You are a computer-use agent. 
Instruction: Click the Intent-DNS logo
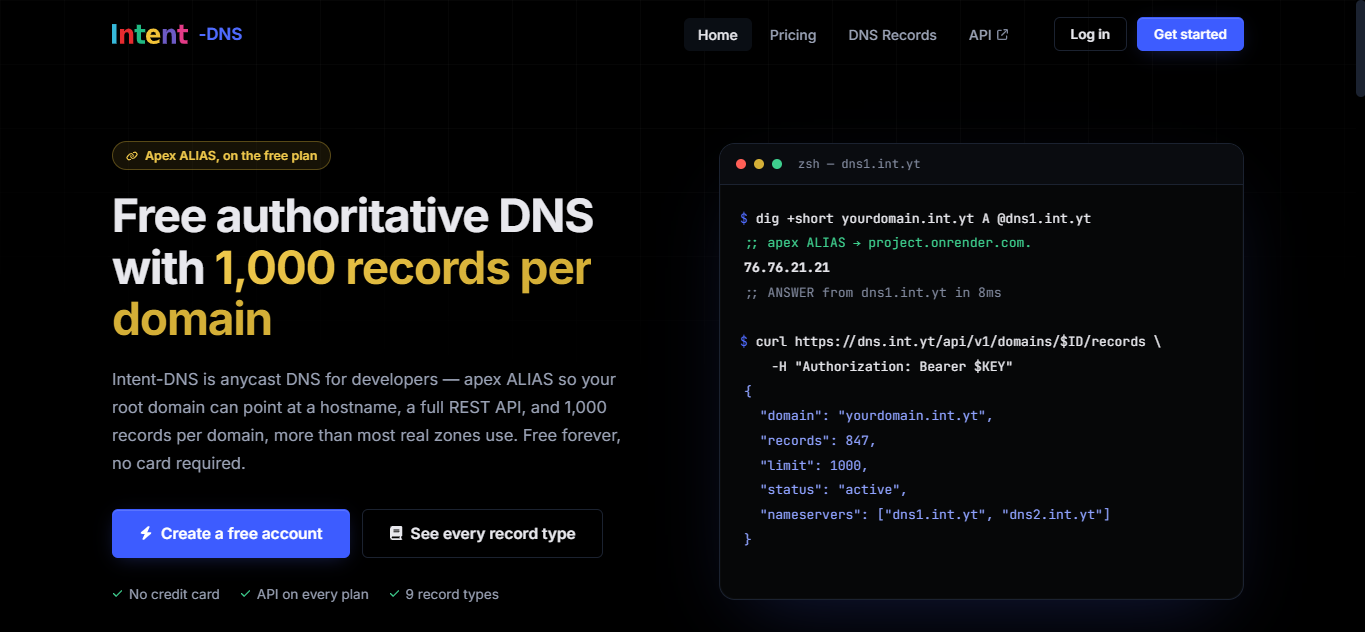(x=177, y=34)
